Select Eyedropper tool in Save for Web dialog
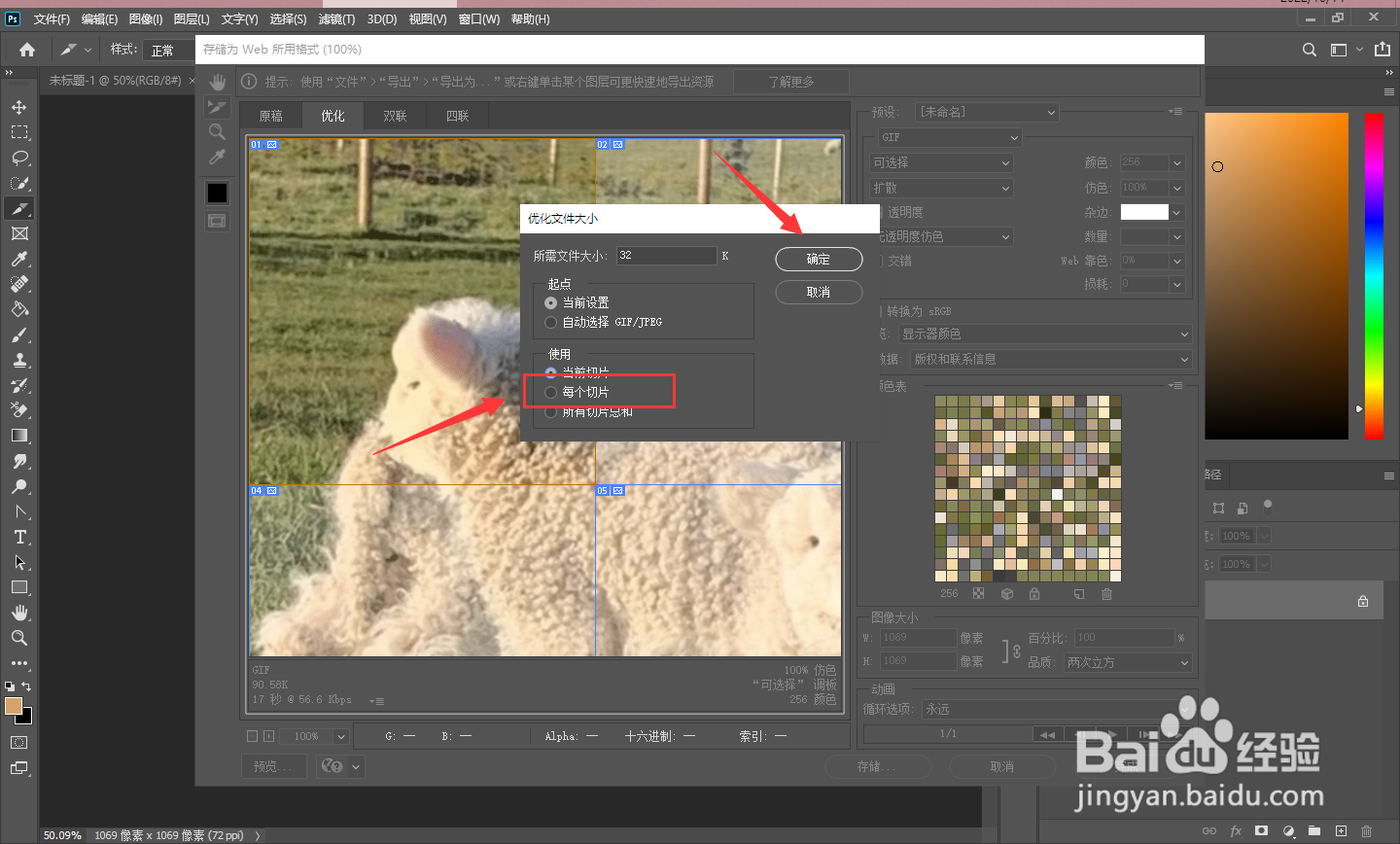This screenshot has height=844, width=1400. click(217, 157)
